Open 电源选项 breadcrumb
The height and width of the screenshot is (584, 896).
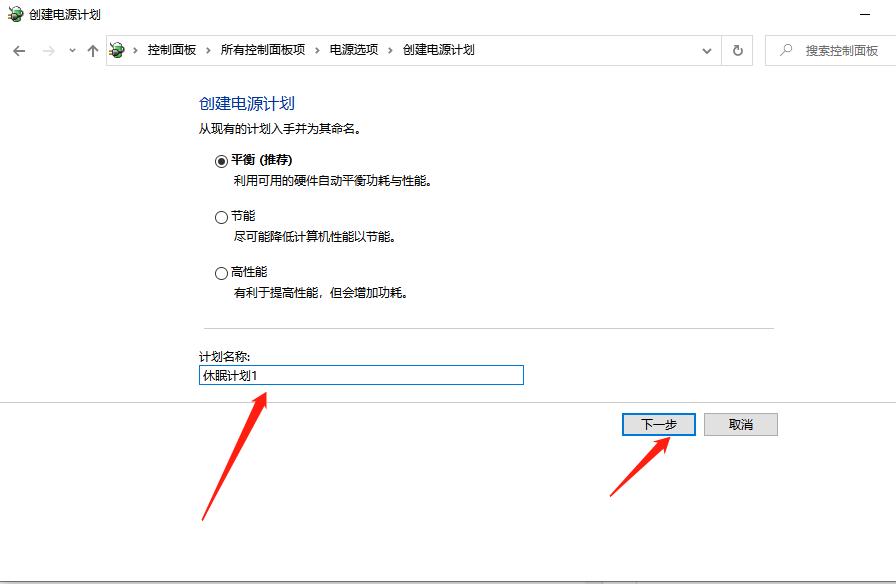click(x=354, y=50)
